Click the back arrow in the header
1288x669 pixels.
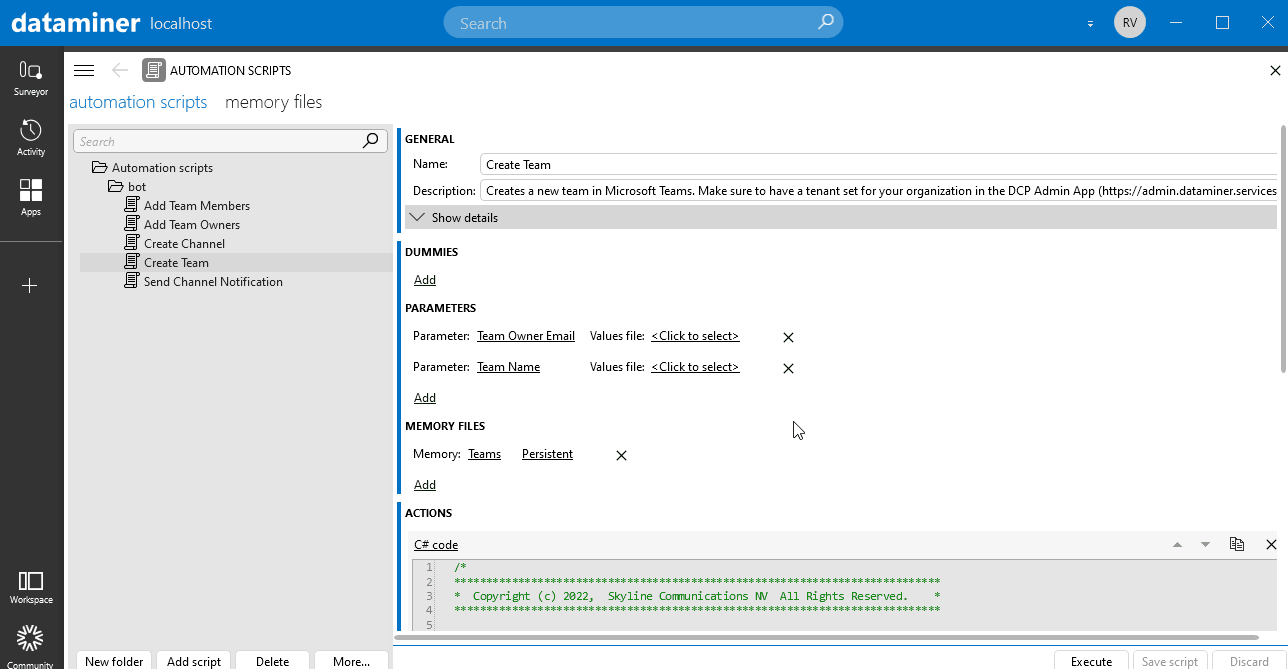[120, 70]
